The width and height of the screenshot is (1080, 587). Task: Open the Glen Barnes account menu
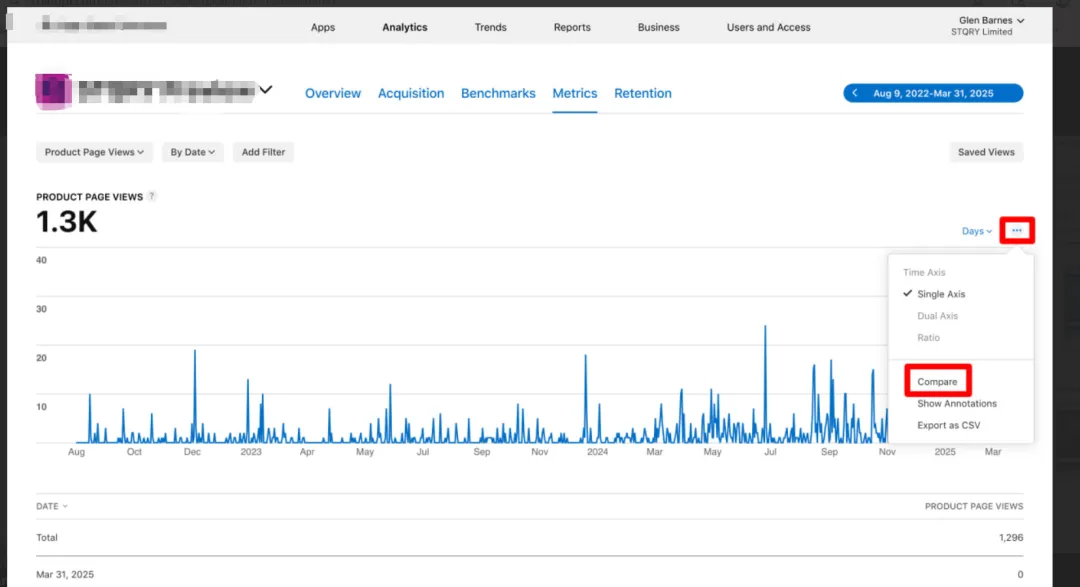(990, 25)
